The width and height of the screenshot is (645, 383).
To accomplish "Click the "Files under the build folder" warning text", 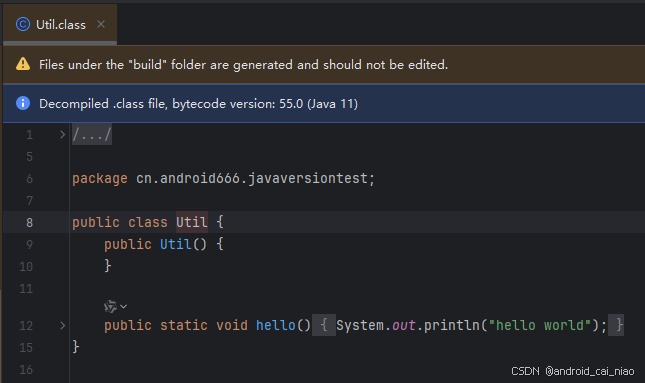I will pos(244,65).
